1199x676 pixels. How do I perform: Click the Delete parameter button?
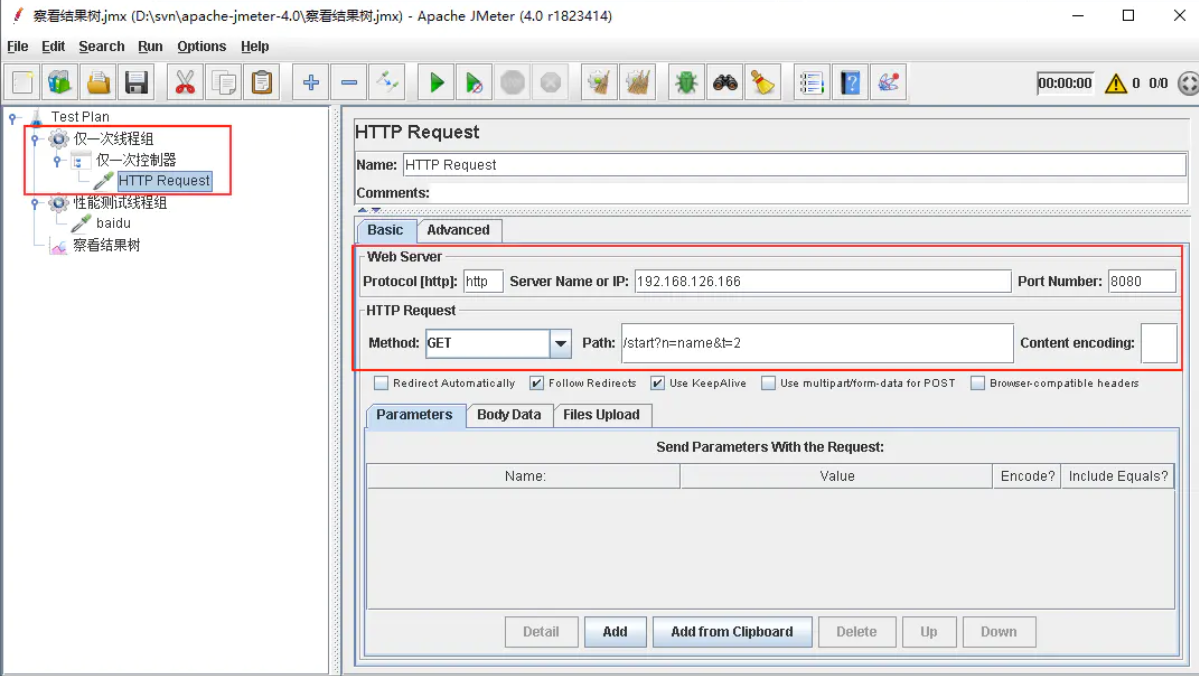pyautogui.click(x=856, y=632)
